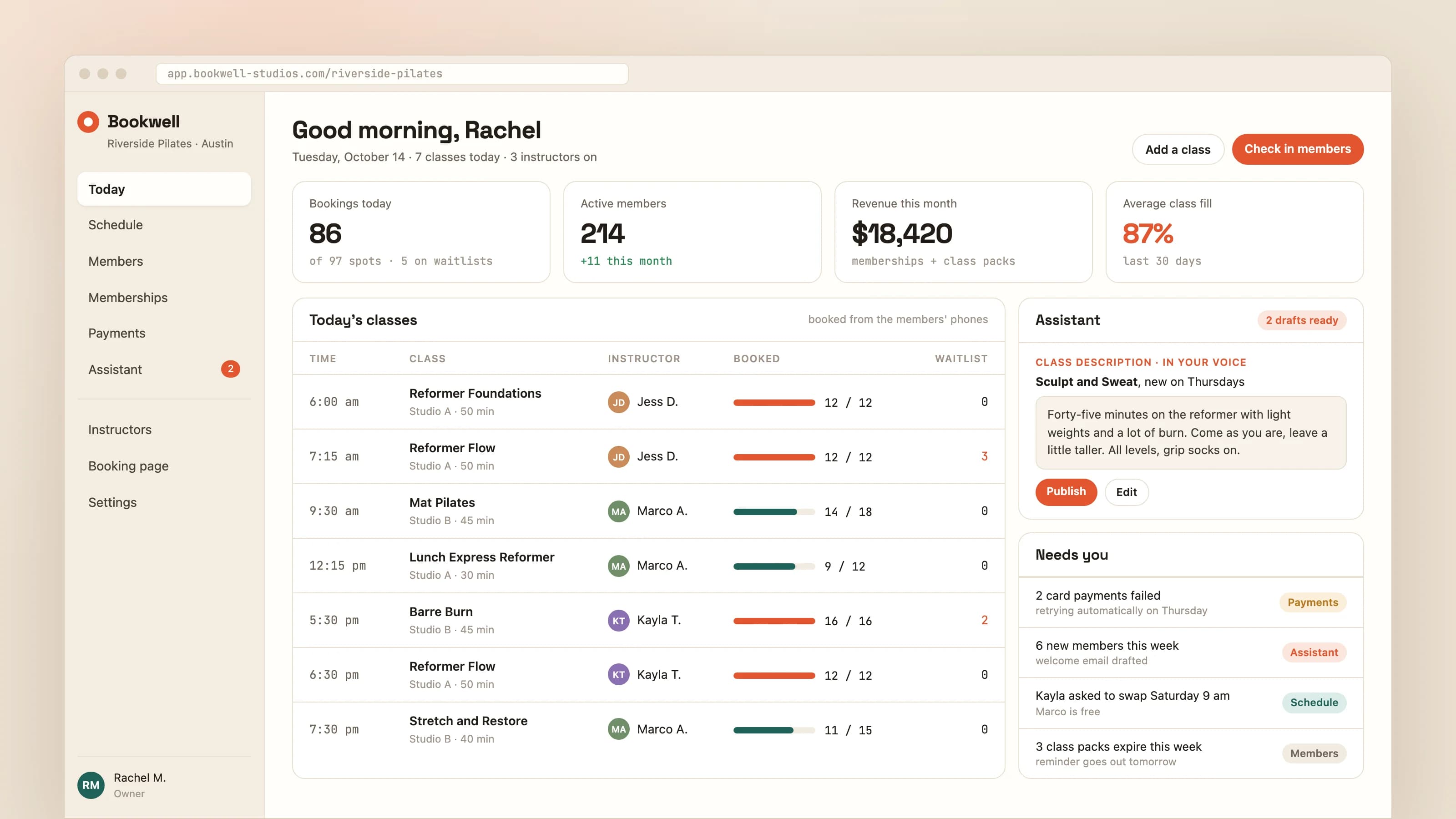Click Kayla T. avatar in Barre Burn row
Viewport: 1456px width, 819px height.
[x=618, y=621]
